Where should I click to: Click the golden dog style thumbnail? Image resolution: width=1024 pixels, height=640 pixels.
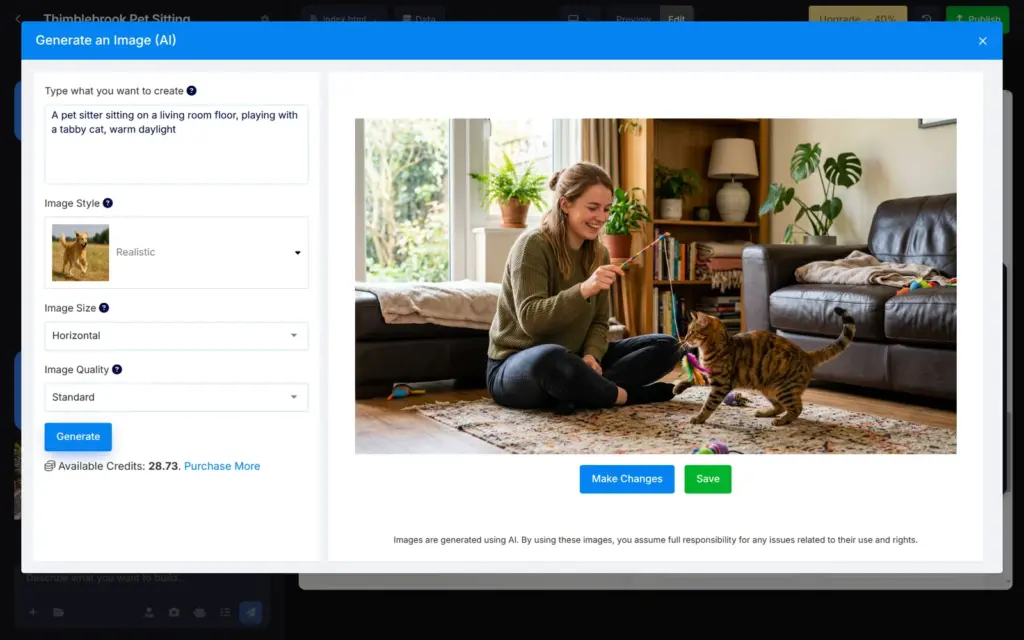pos(80,253)
